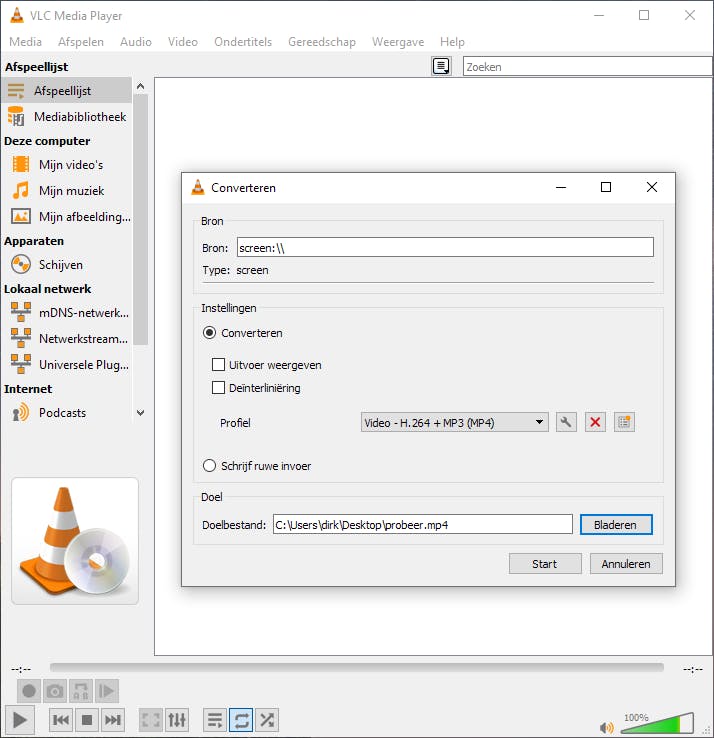Select Schijven under Apparaten

coord(66,265)
